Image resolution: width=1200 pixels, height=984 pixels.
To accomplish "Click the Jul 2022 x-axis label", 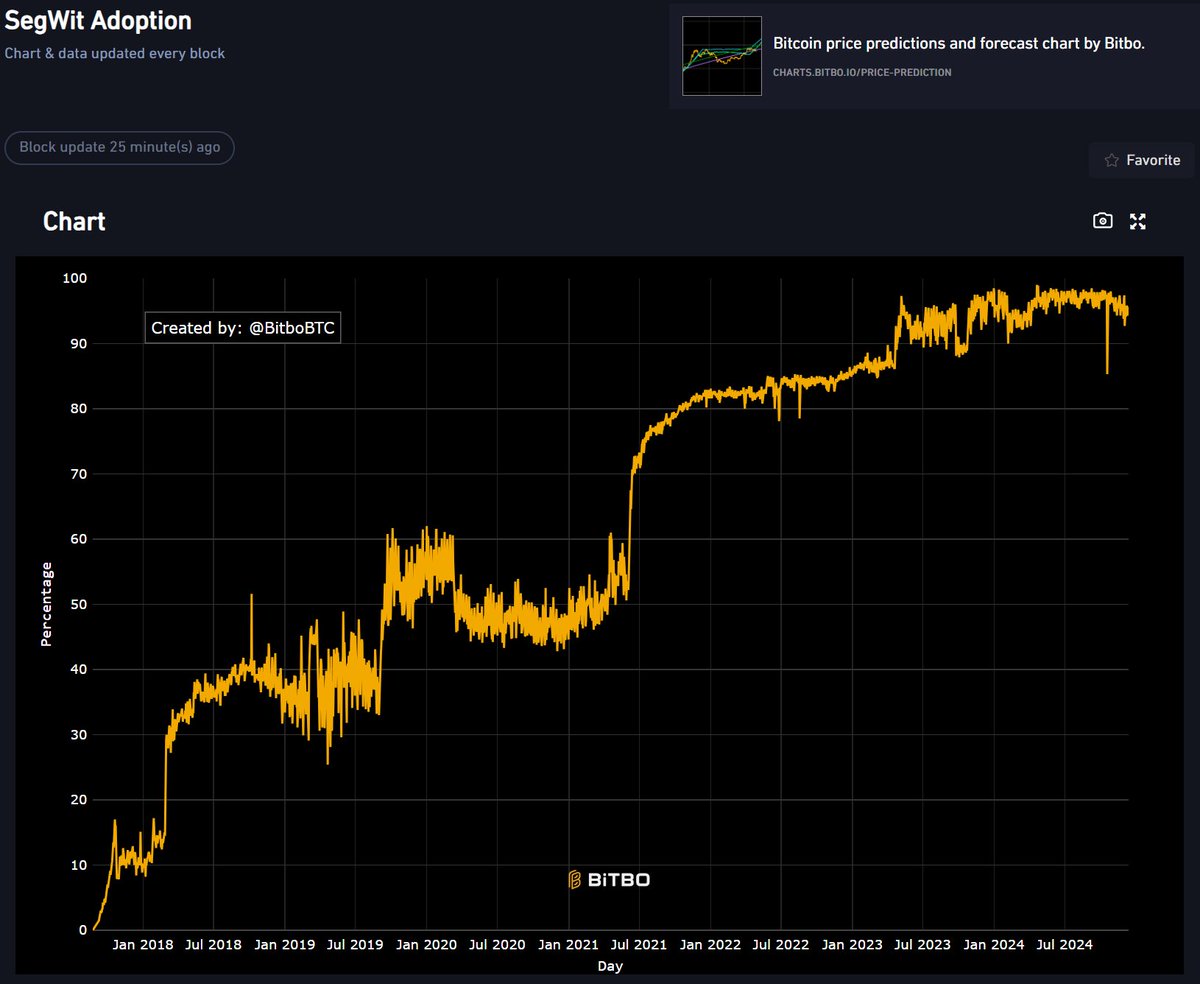I will (x=781, y=944).
